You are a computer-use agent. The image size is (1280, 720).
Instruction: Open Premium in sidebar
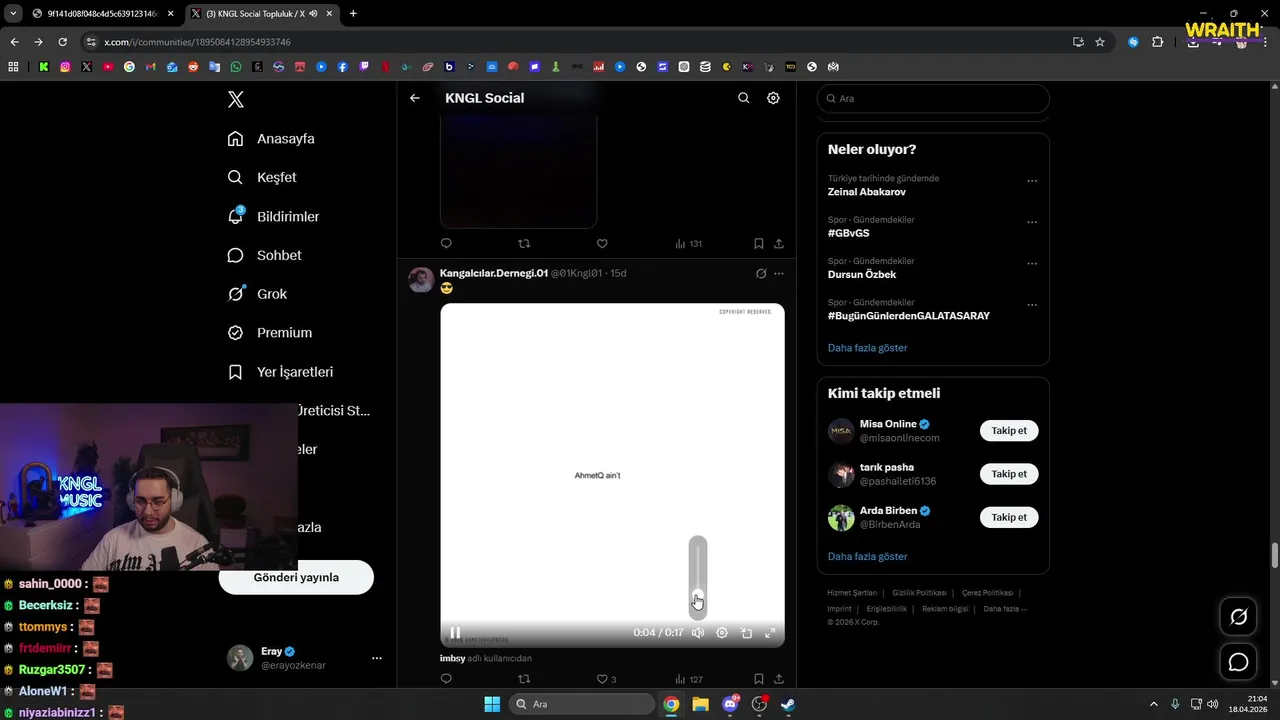(269, 333)
